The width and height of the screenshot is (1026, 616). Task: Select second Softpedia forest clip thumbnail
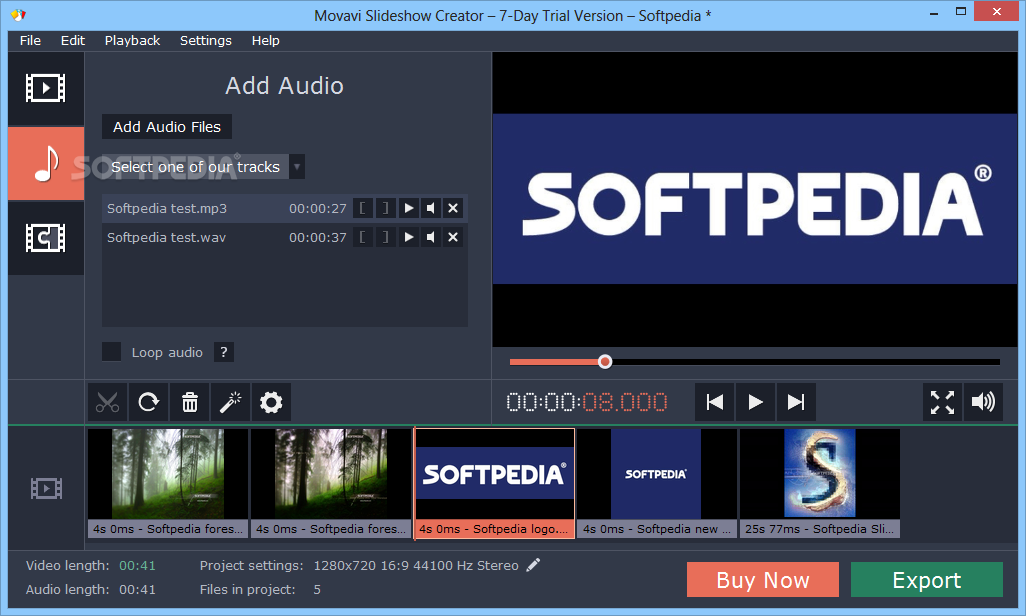tap(331, 483)
